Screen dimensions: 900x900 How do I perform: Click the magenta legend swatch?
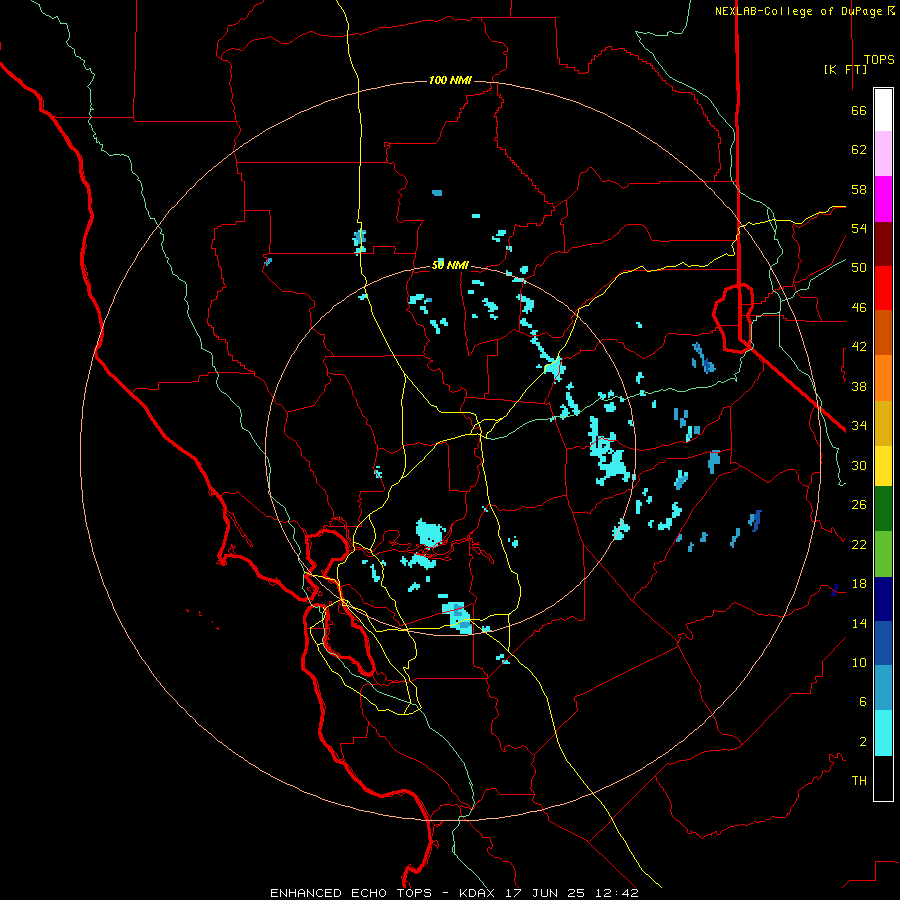coord(883,199)
